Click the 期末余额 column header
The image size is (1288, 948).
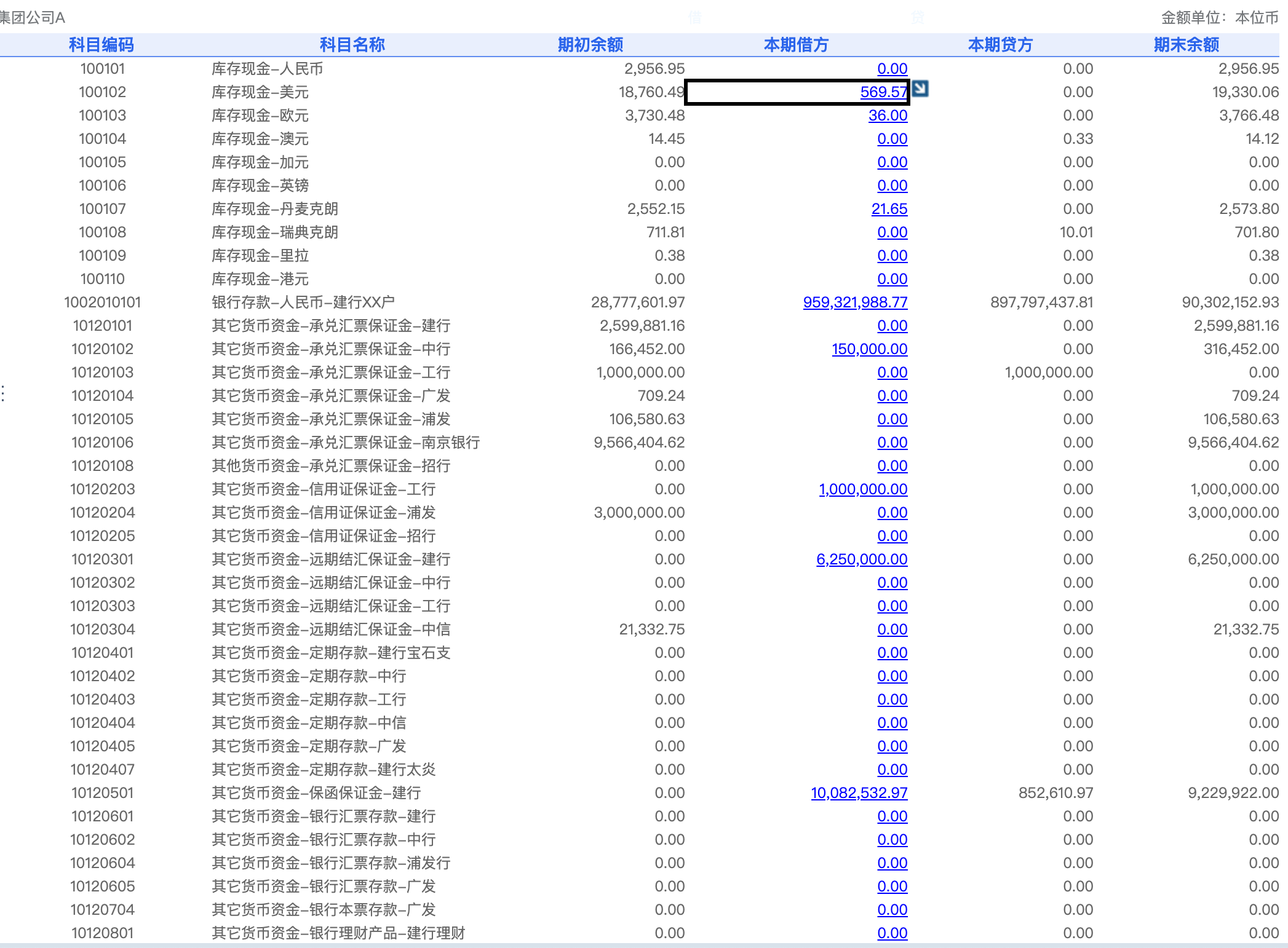[1186, 45]
